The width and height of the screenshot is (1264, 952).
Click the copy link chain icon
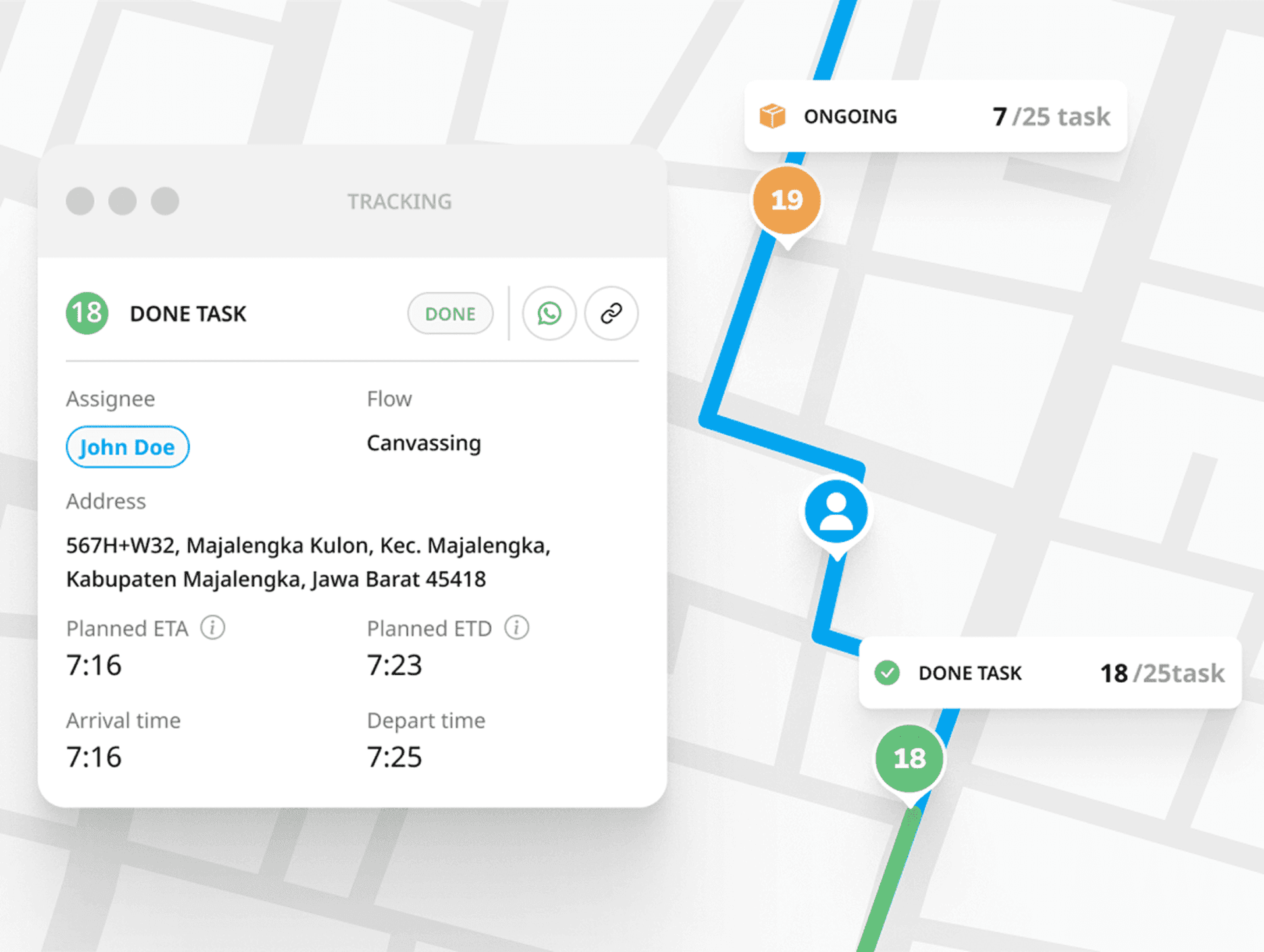[611, 313]
